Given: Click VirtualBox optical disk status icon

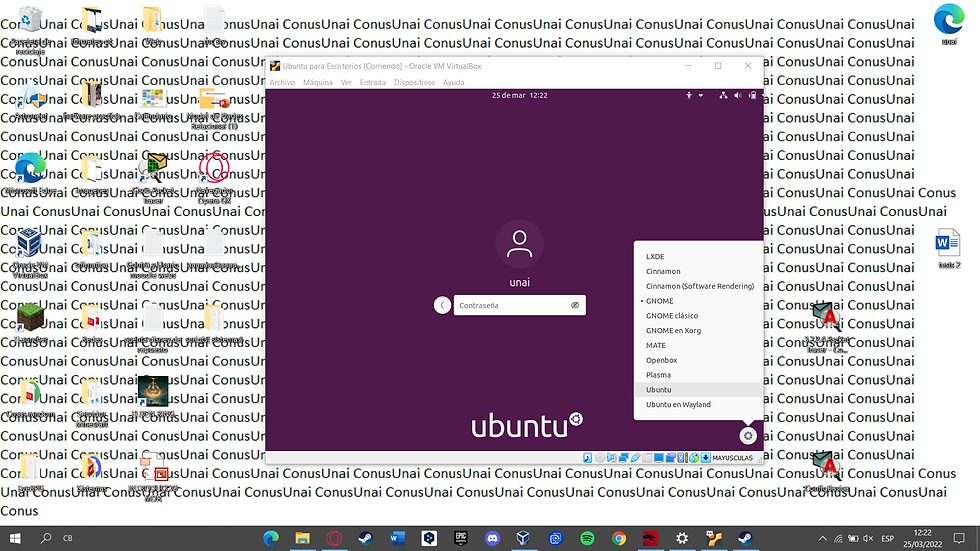Looking at the screenshot, I should click(600, 458).
